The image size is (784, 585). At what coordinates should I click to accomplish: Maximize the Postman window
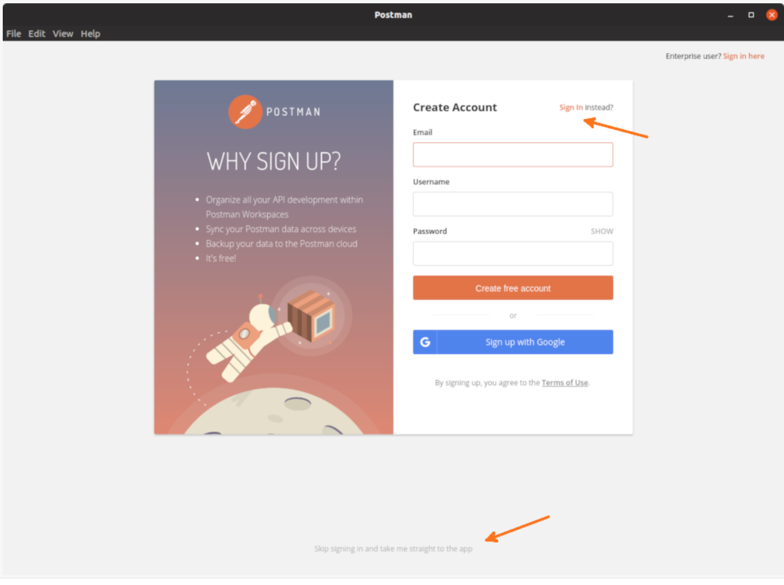coord(751,15)
